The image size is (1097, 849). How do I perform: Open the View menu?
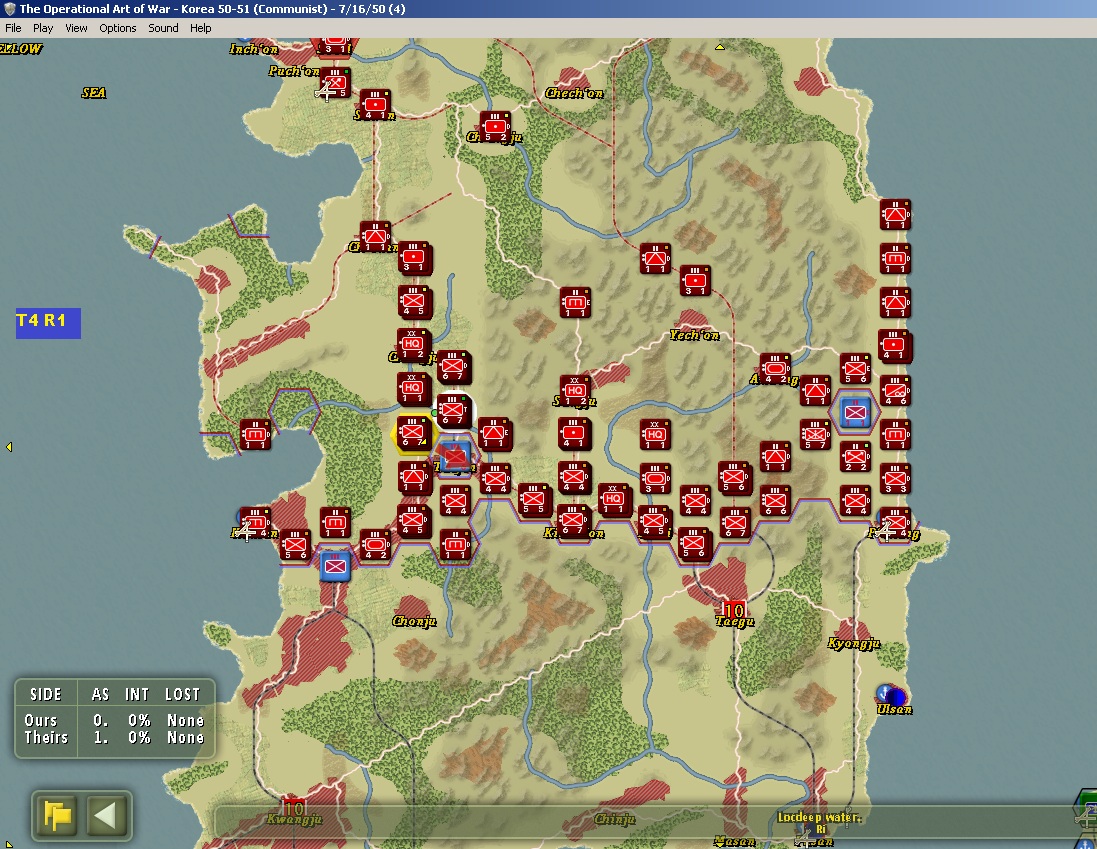[76, 28]
